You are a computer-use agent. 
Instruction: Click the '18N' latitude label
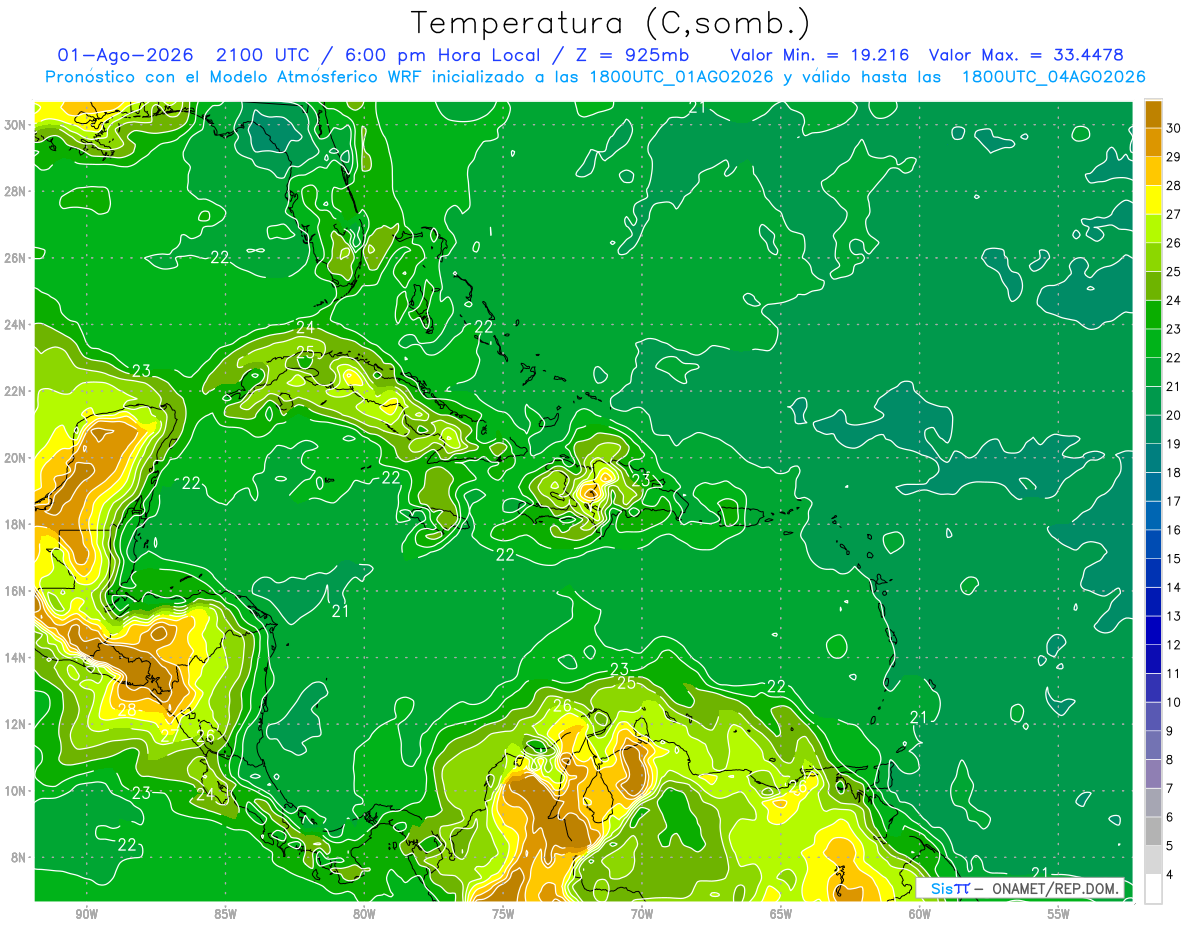pos(16,524)
